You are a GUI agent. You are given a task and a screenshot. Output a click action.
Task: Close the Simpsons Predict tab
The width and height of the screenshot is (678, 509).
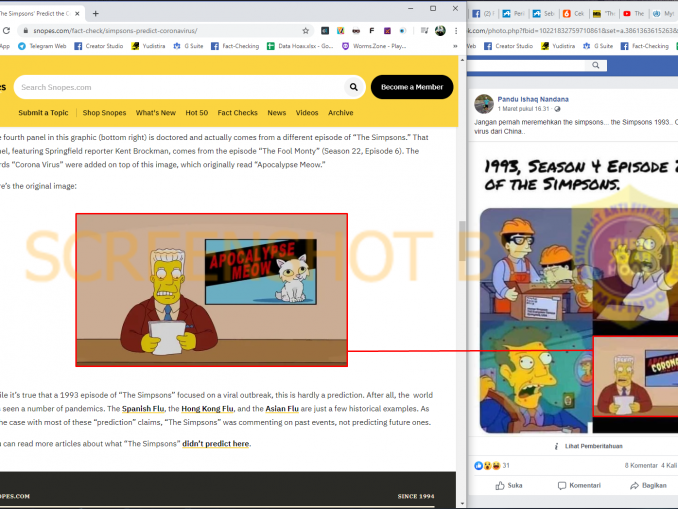pyautogui.click(x=77, y=13)
